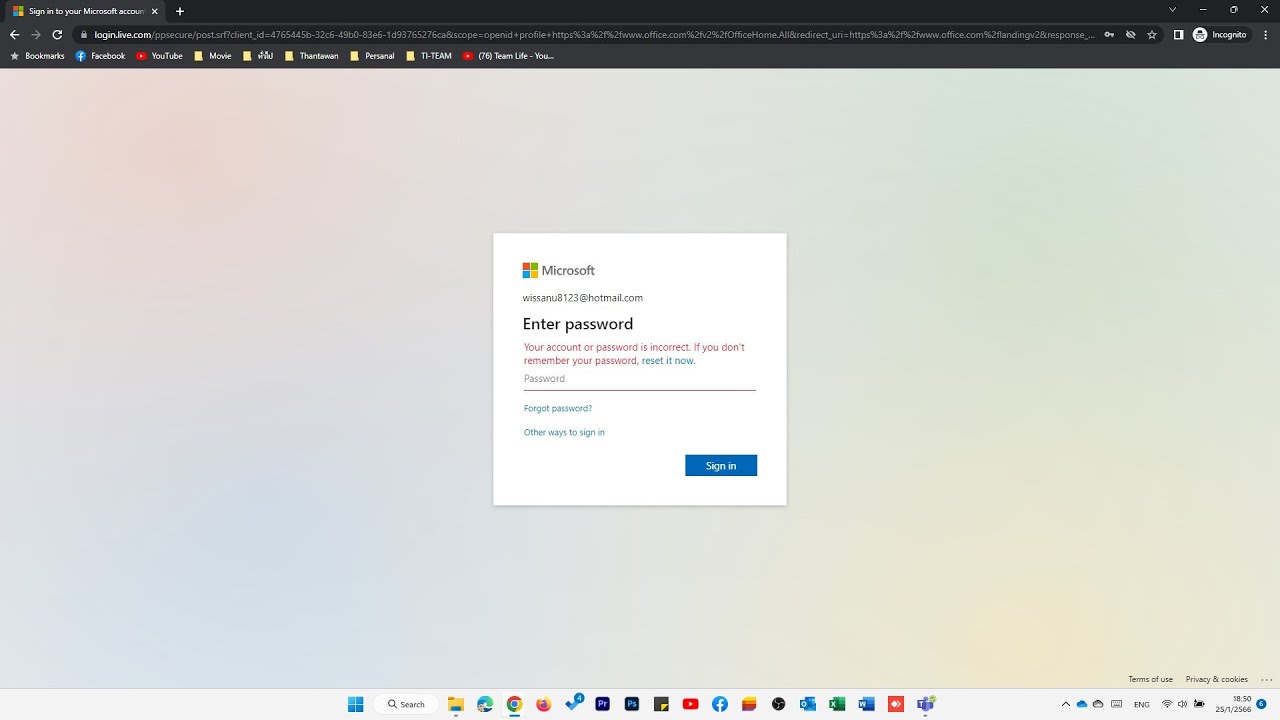Click the padlock site info icon

pyautogui.click(x=86, y=34)
